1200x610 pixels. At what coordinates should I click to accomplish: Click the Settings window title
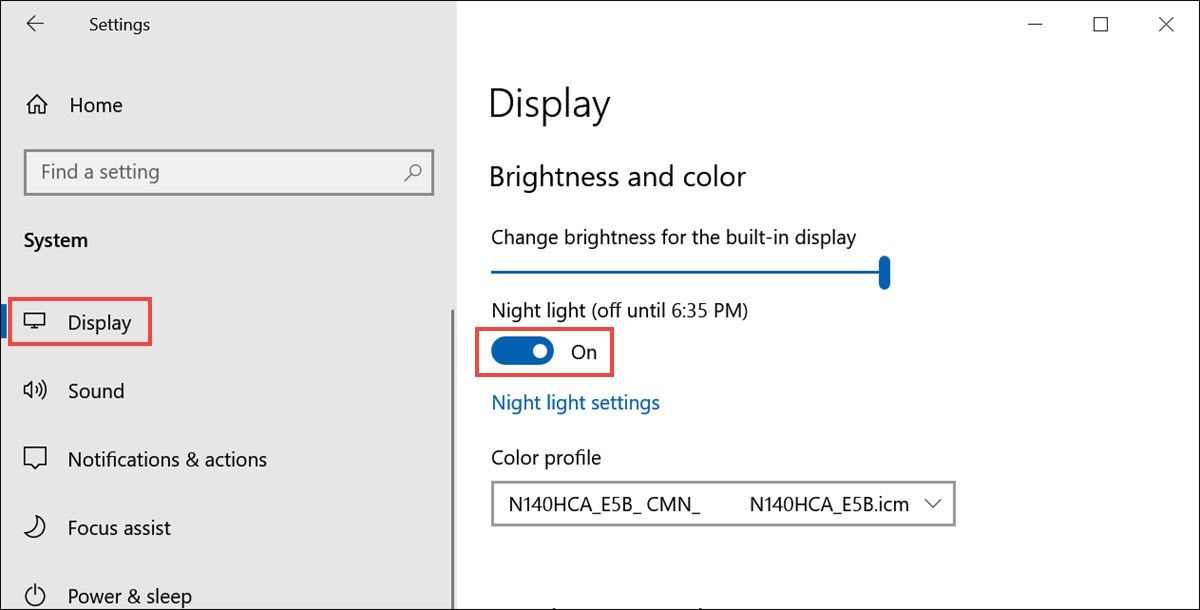(x=119, y=24)
